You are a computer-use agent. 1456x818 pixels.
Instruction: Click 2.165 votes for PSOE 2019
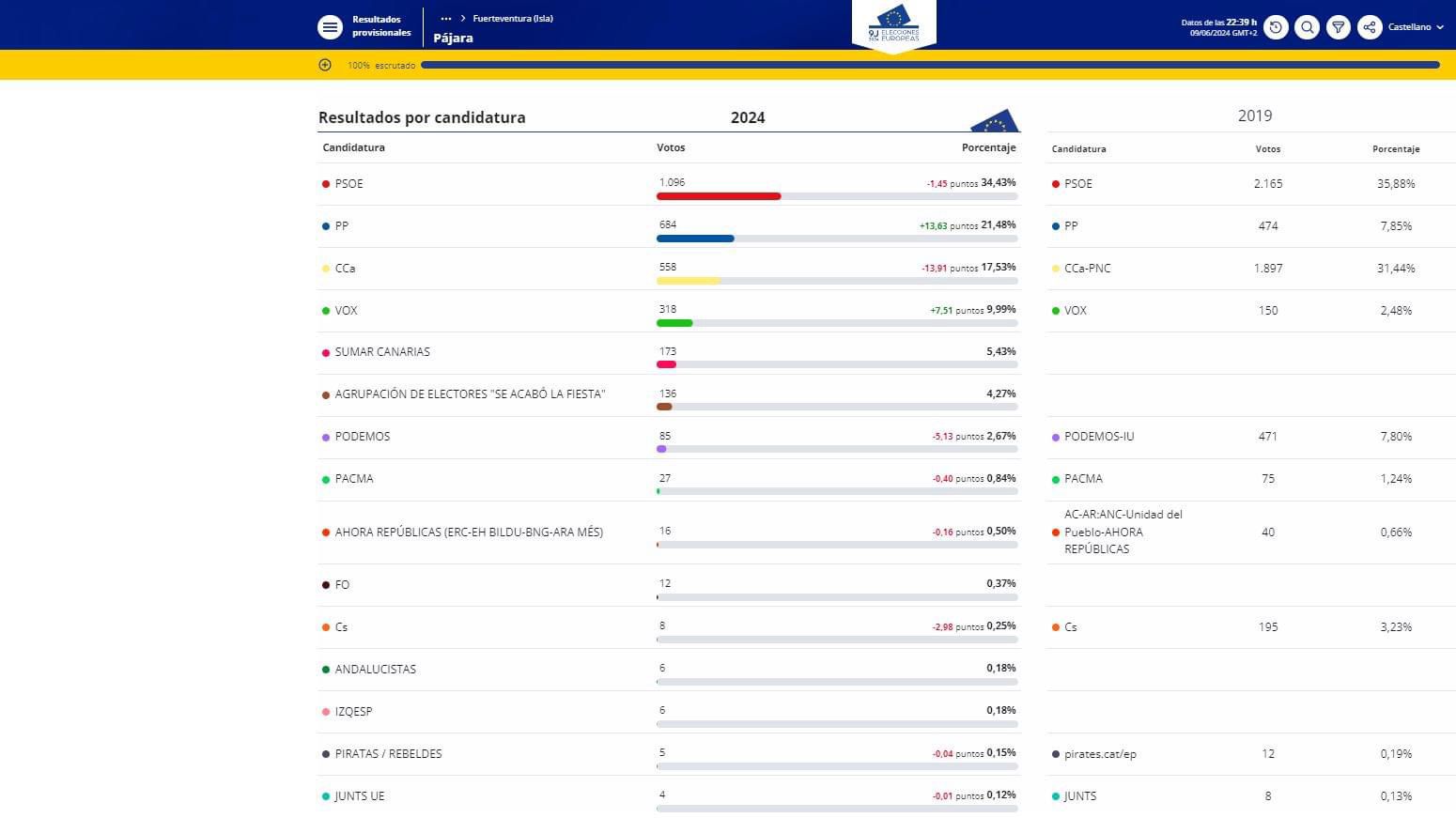pyautogui.click(x=1268, y=184)
